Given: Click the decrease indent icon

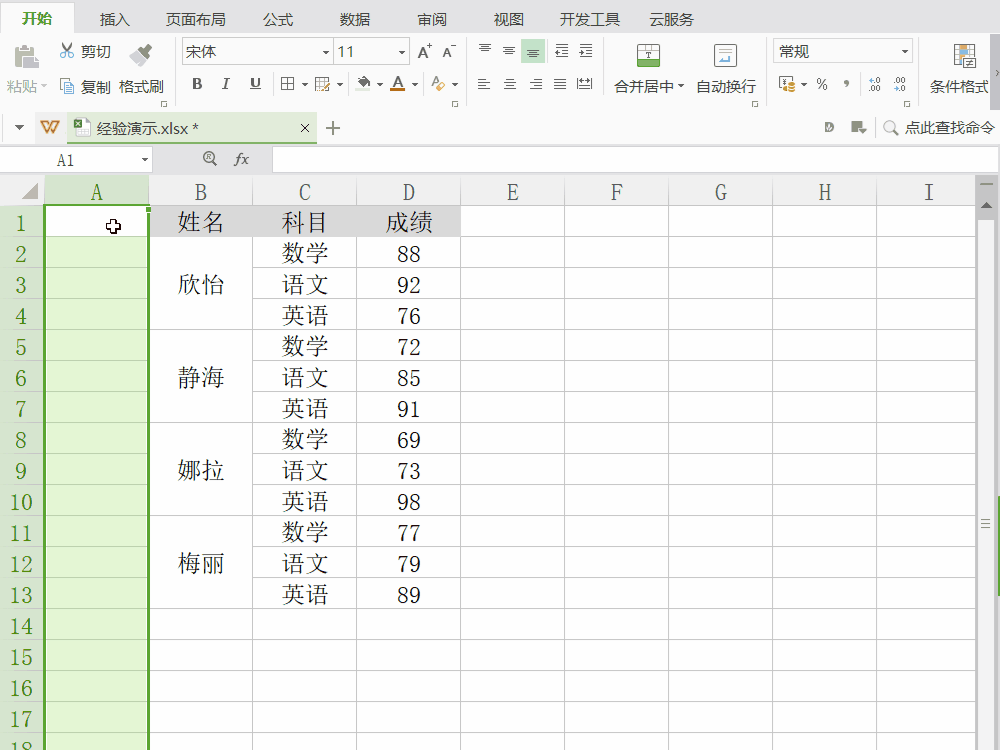Looking at the screenshot, I should click(561, 51).
